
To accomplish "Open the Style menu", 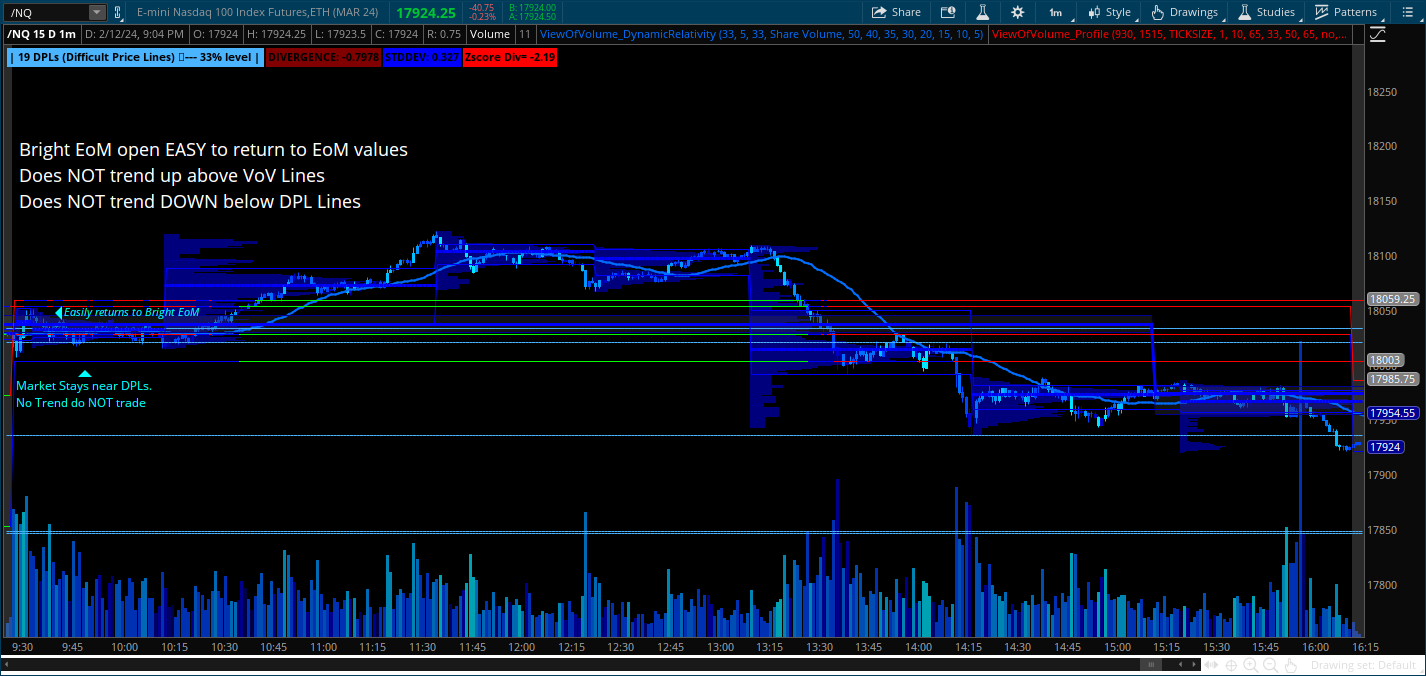I will (x=1108, y=12).
